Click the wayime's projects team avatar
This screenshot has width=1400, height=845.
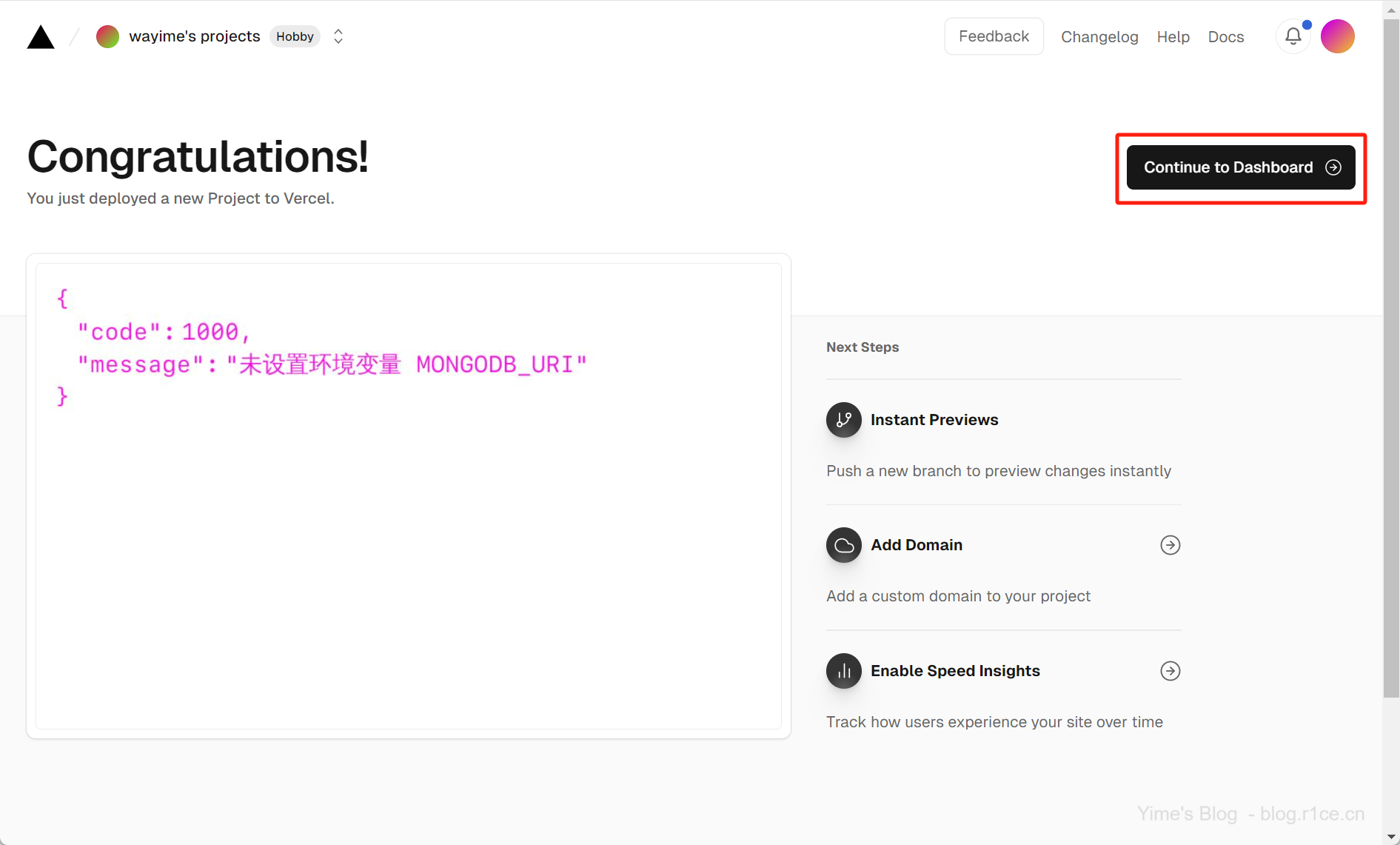107,36
